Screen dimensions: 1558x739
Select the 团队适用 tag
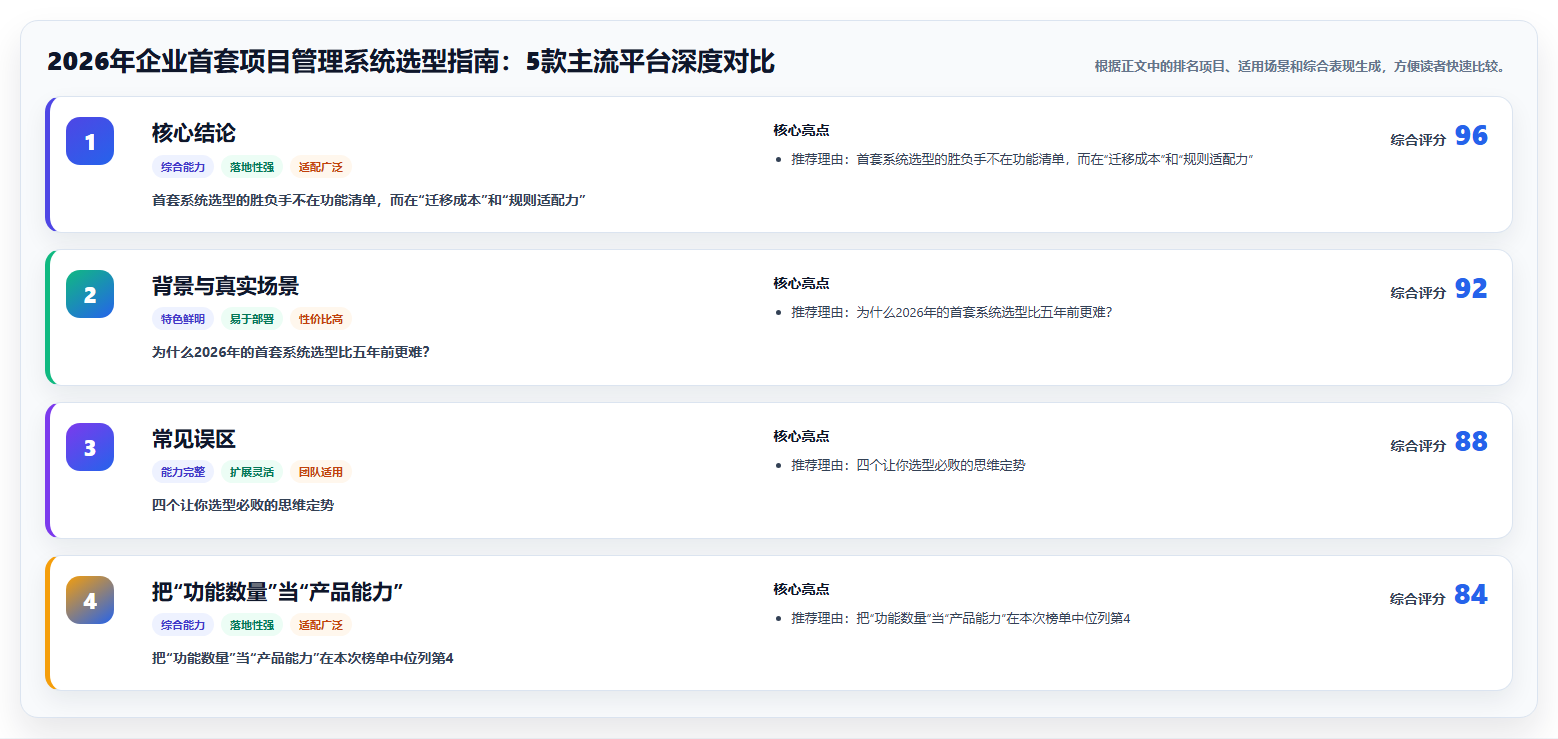click(321, 472)
